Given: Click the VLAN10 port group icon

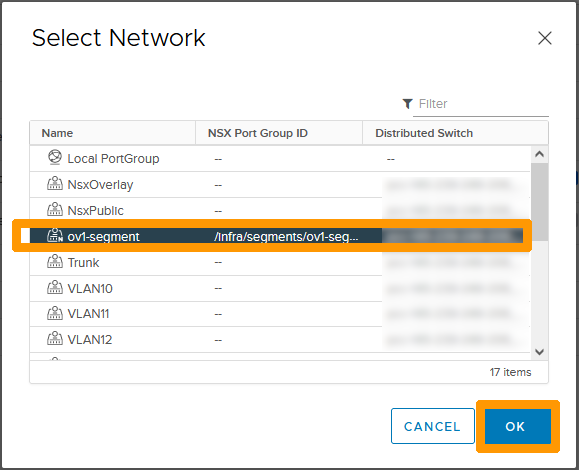Looking at the screenshot, I should tap(55, 287).
